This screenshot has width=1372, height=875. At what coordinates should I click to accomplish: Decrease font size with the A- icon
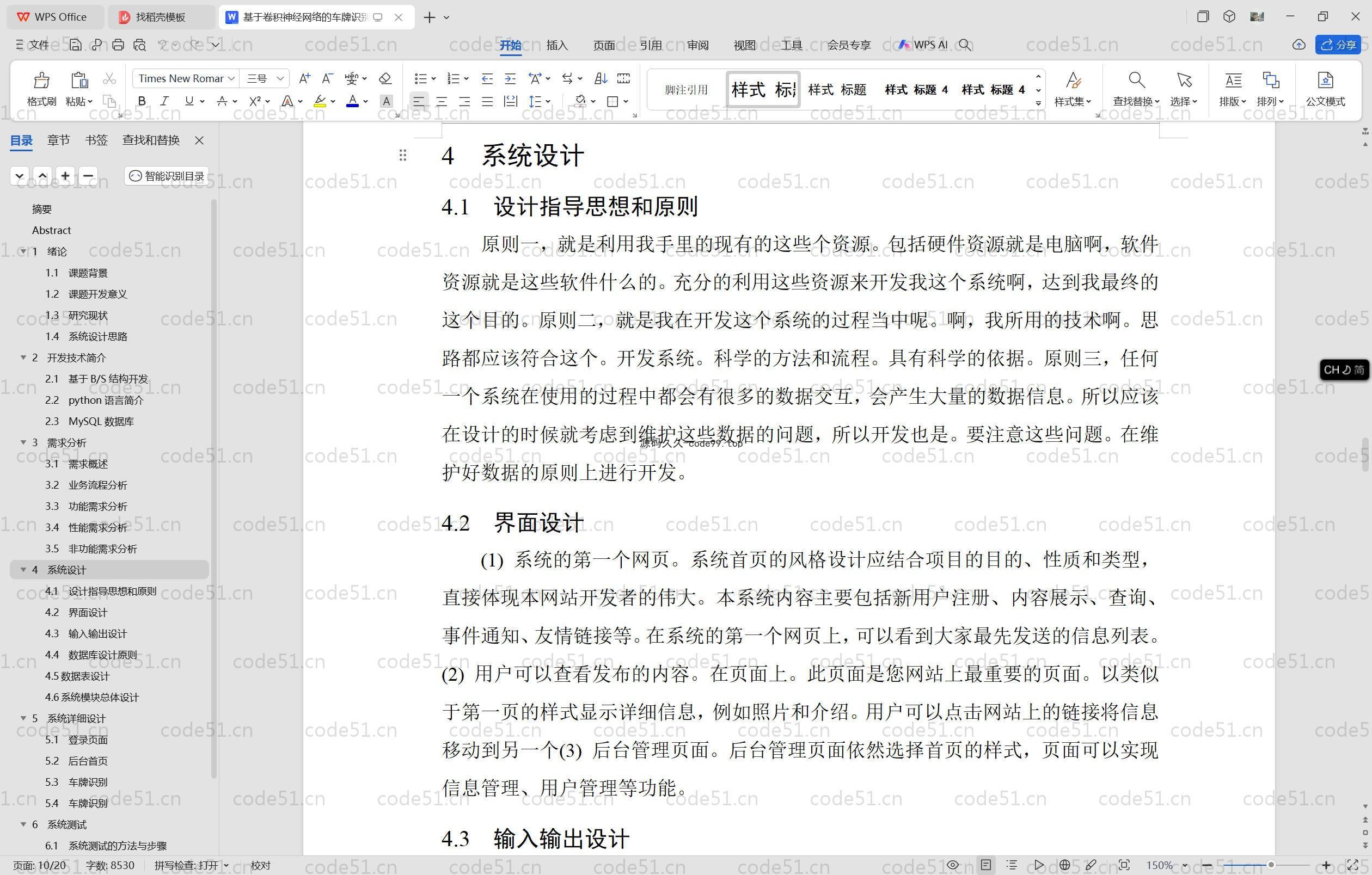click(327, 78)
